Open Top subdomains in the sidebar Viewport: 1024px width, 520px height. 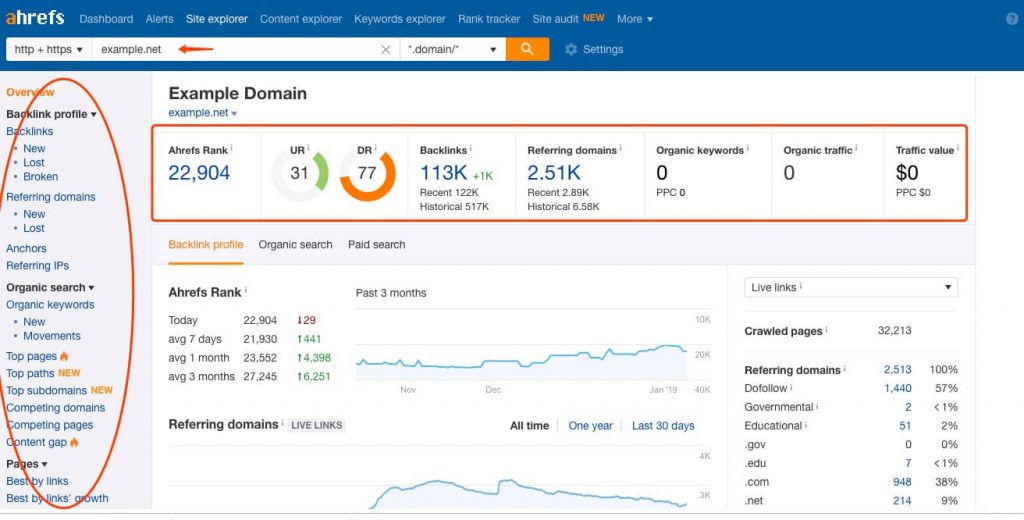(46, 391)
